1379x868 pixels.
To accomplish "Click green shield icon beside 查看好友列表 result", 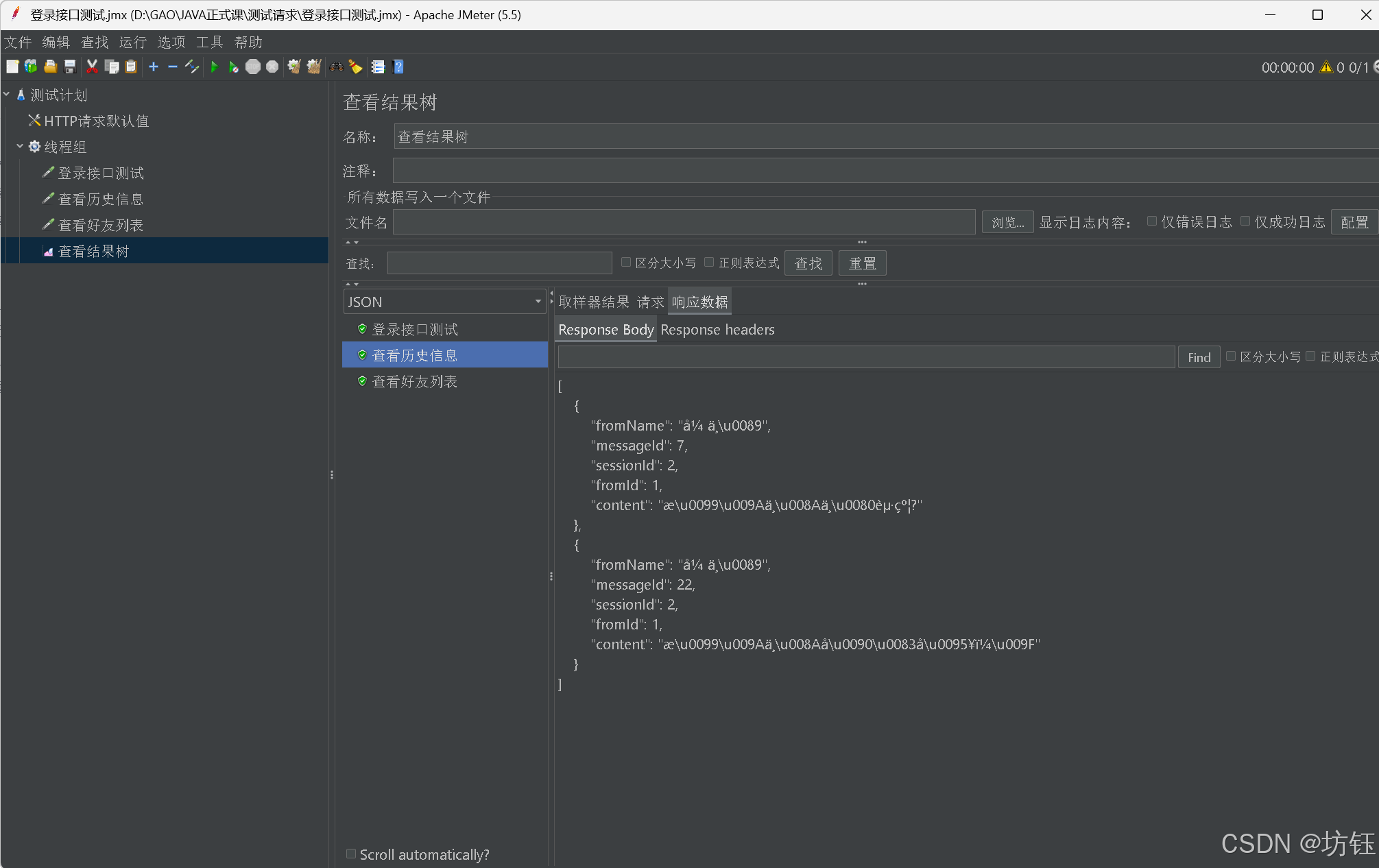I will pyautogui.click(x=362, y=381).
